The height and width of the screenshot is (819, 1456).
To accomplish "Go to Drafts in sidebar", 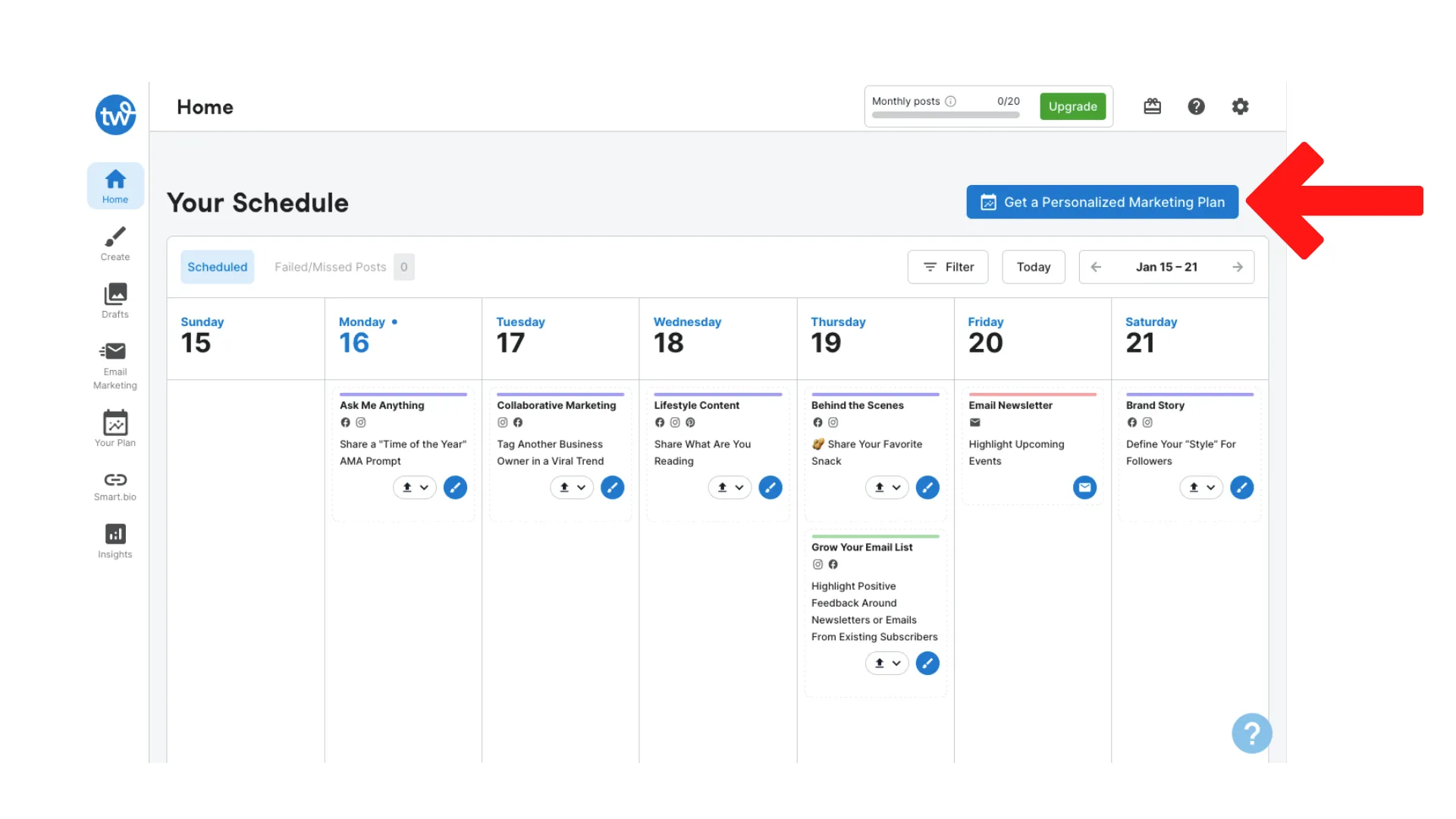I will coord(115,300).
